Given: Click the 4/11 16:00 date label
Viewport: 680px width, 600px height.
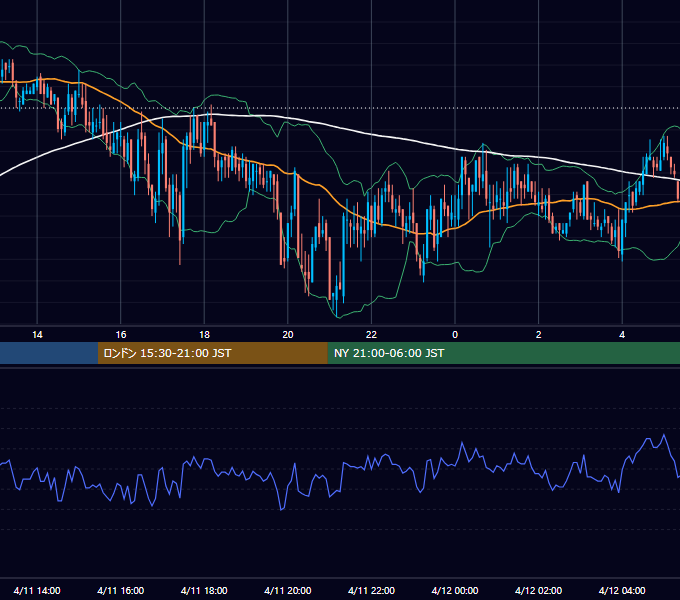Looking at the screenshot, I should pyautogui.click(x=121, y=590).
